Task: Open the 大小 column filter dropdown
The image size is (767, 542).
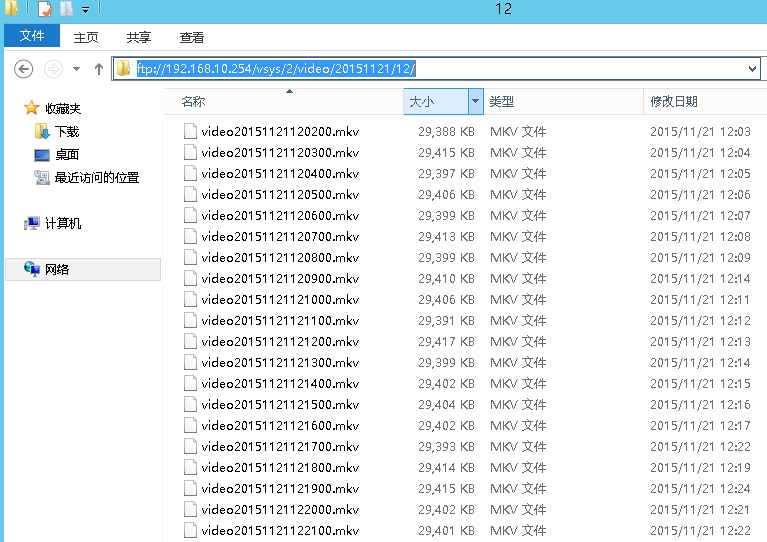Action: pos(475,102)
